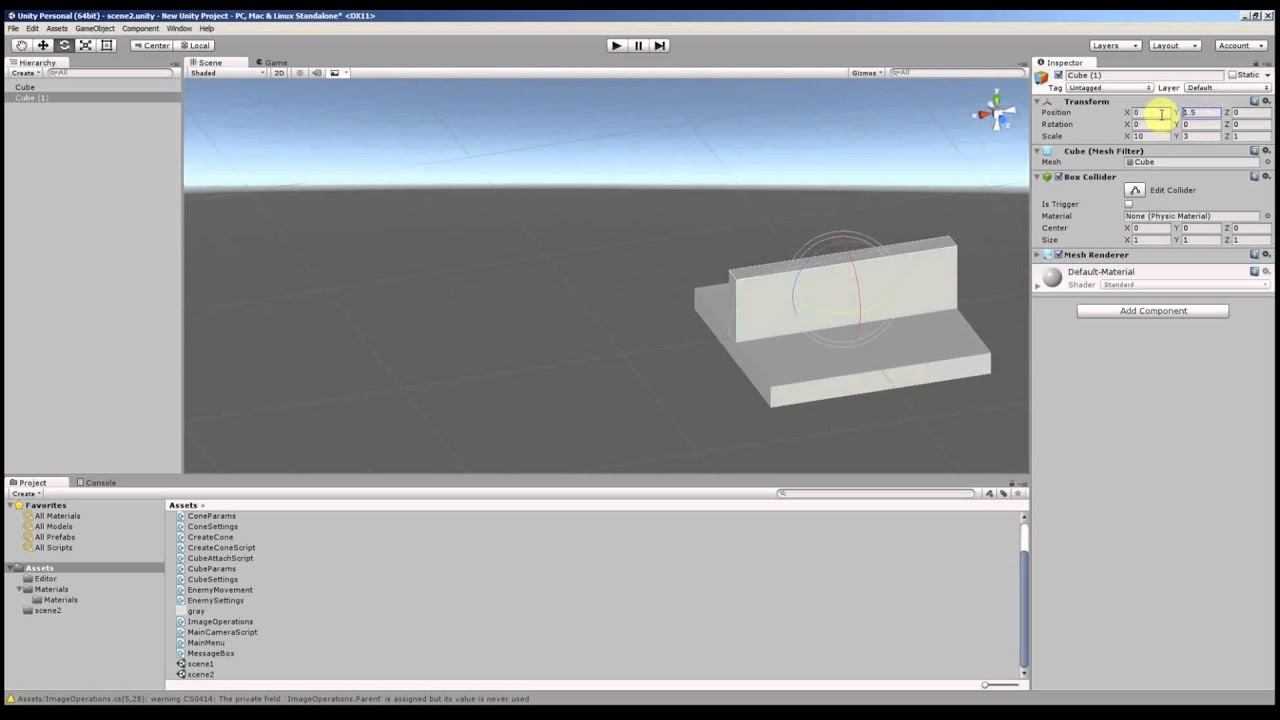Viewport: 1280px width, 720px height.
Task: Click the console warning icon in status bar
Action: 10,699
